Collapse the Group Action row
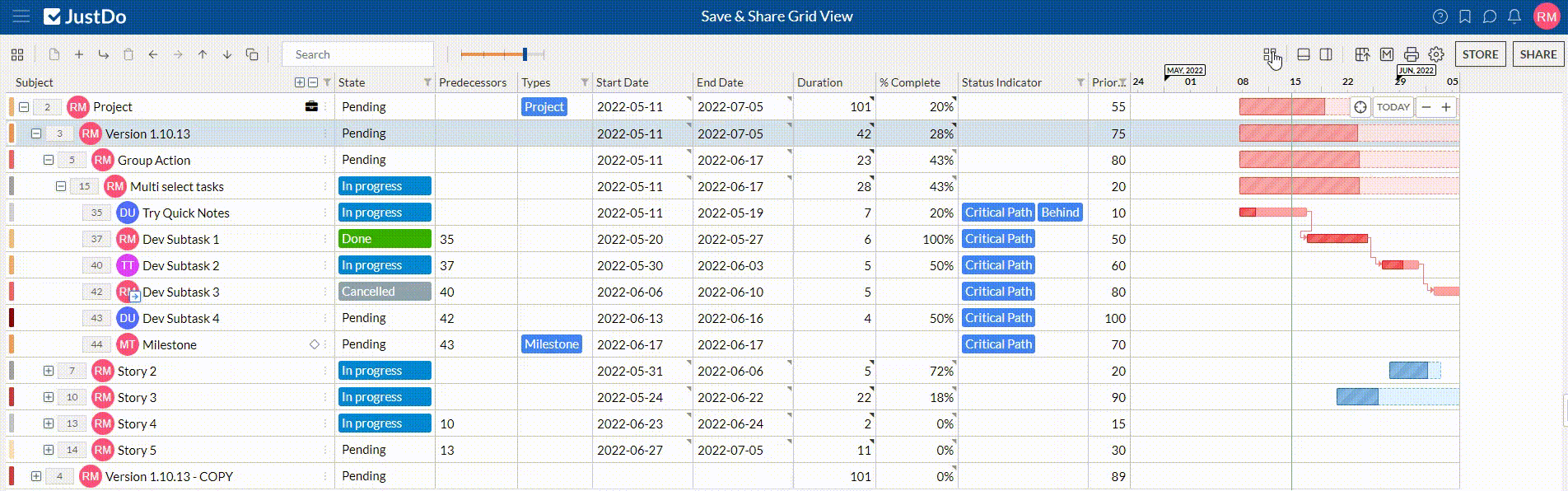Screen dimensions: 1568x491 click(x=49, y=160)
